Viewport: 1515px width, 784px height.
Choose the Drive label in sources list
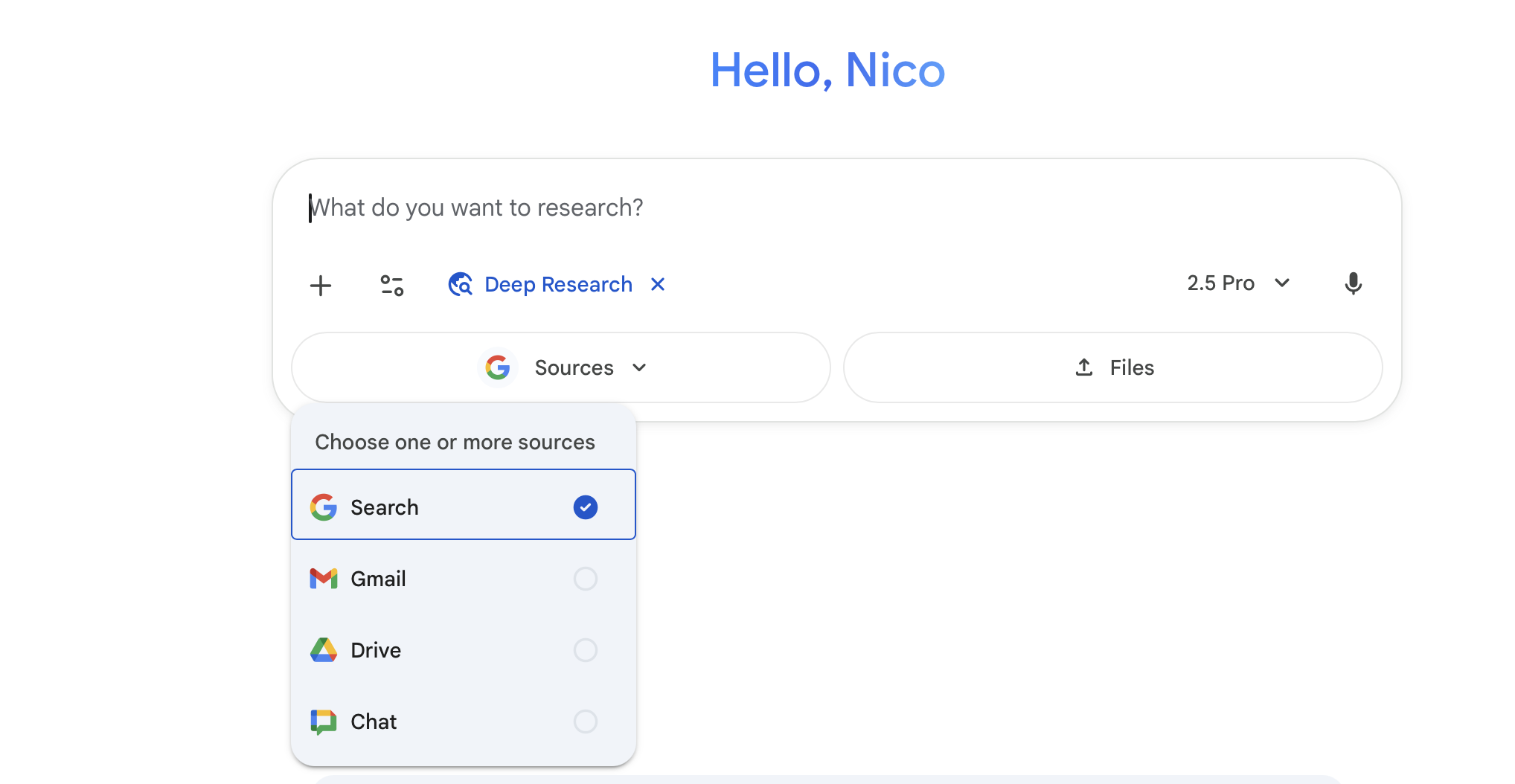(376, 650)
